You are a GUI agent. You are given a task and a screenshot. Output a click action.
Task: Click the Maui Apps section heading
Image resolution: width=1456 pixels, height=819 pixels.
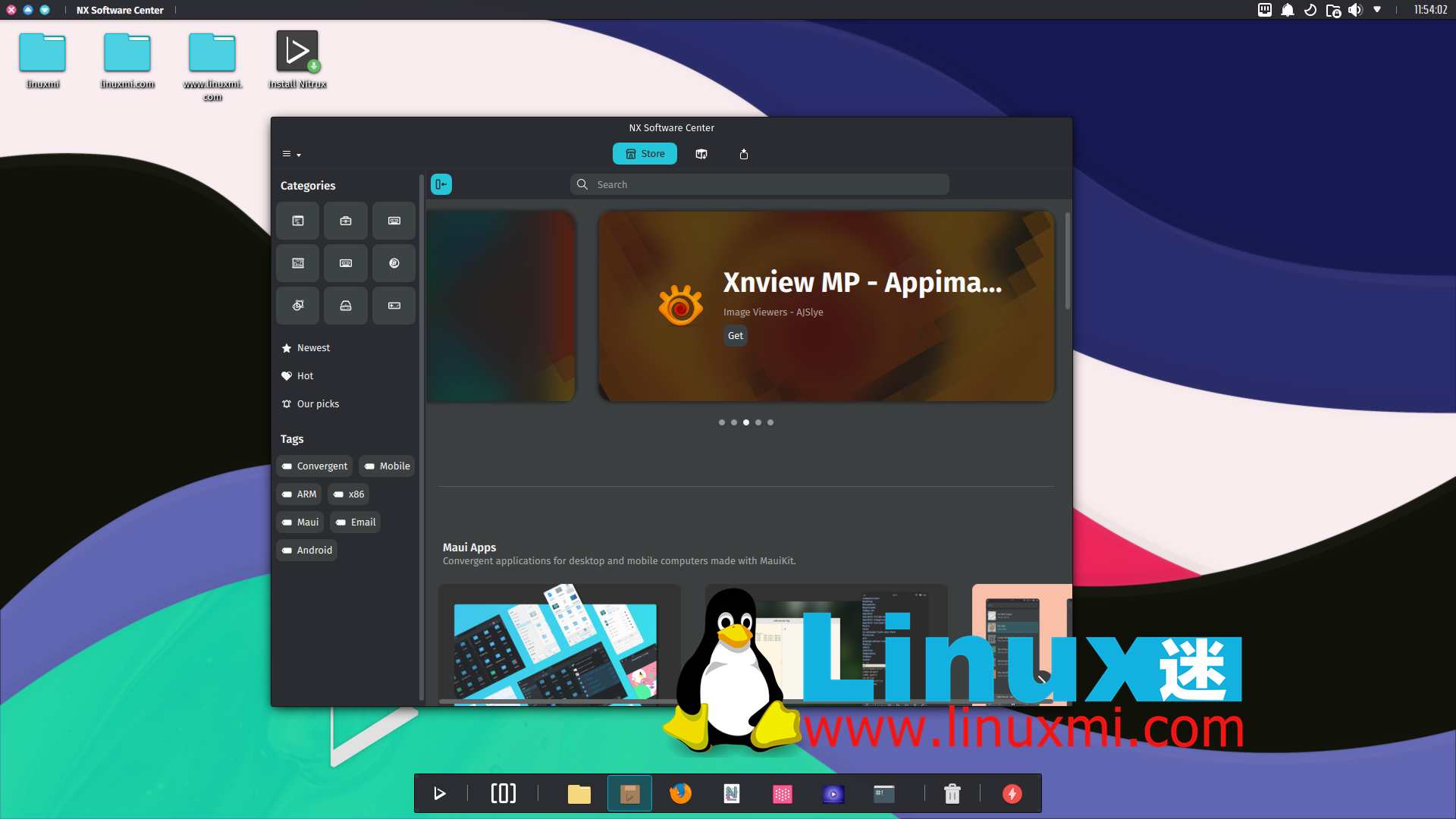469,548
